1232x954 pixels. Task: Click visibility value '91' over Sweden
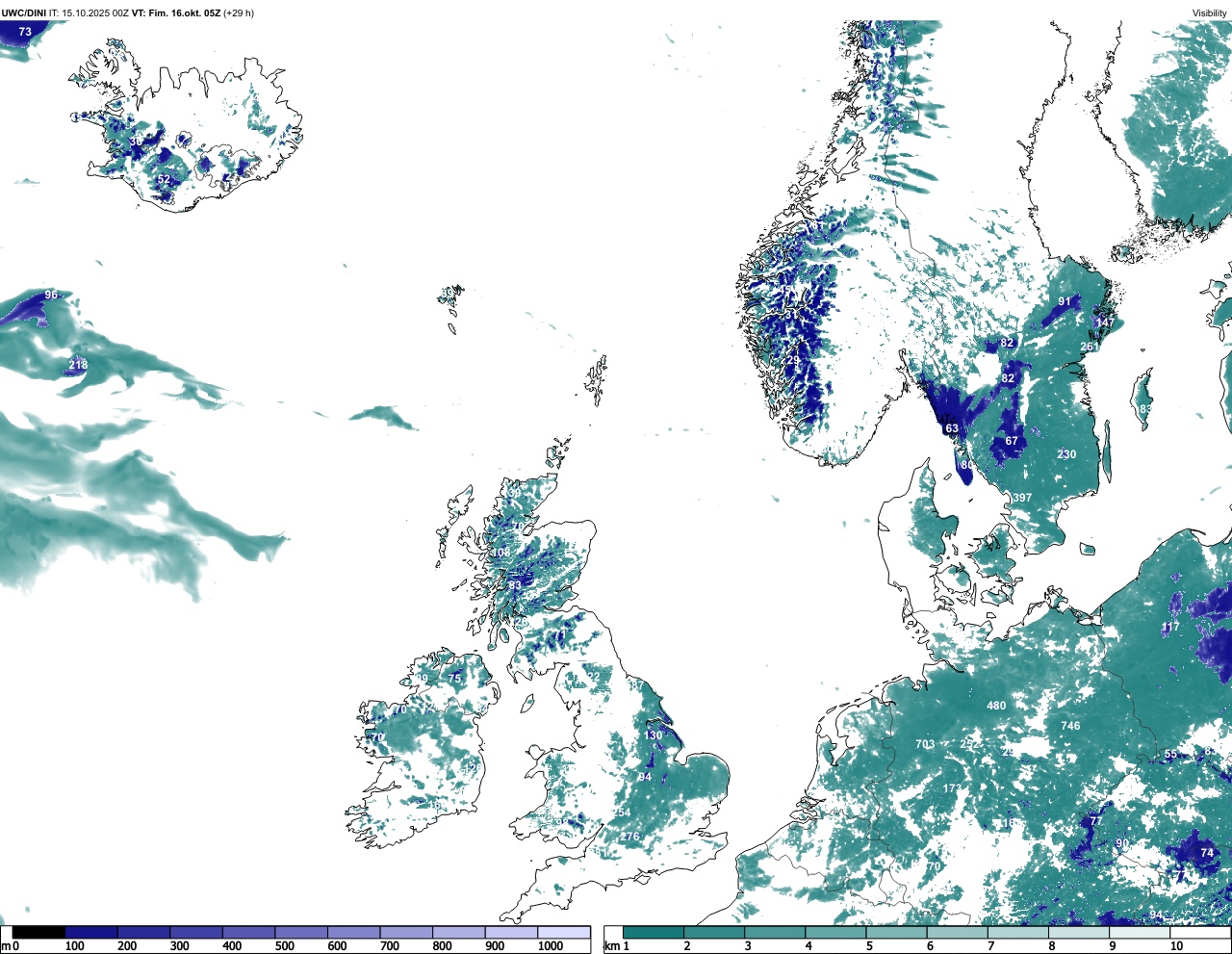click(1065, 301)
